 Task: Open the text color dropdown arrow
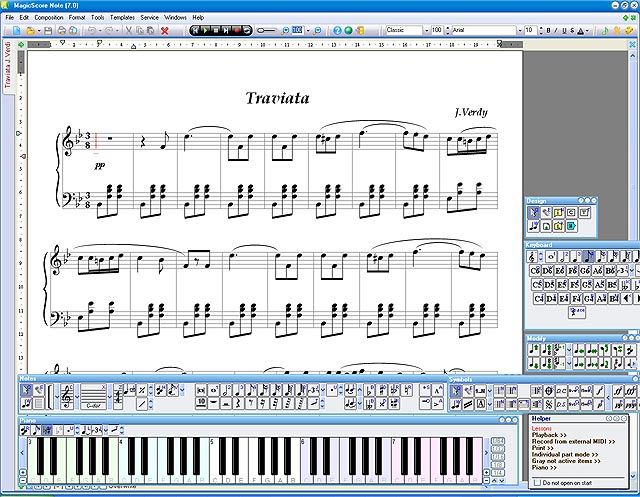click(587, 31)
